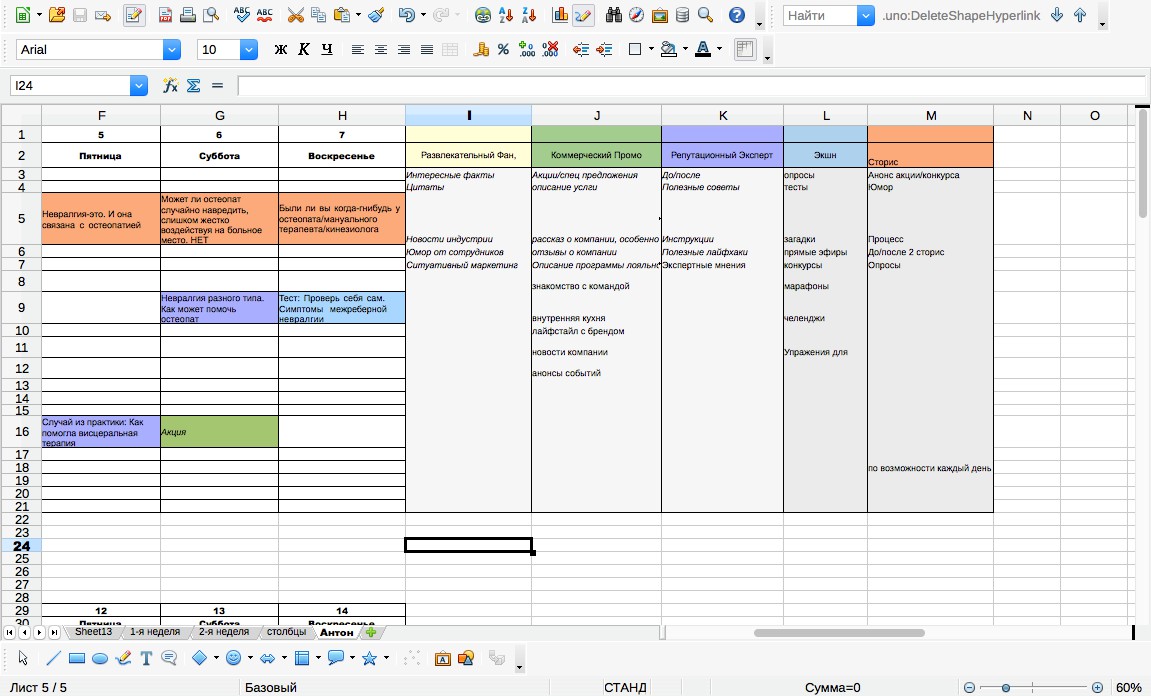Open the Gallery picture icon
1151x696 pixels.
pyautogui.click(x=659, y=15)
